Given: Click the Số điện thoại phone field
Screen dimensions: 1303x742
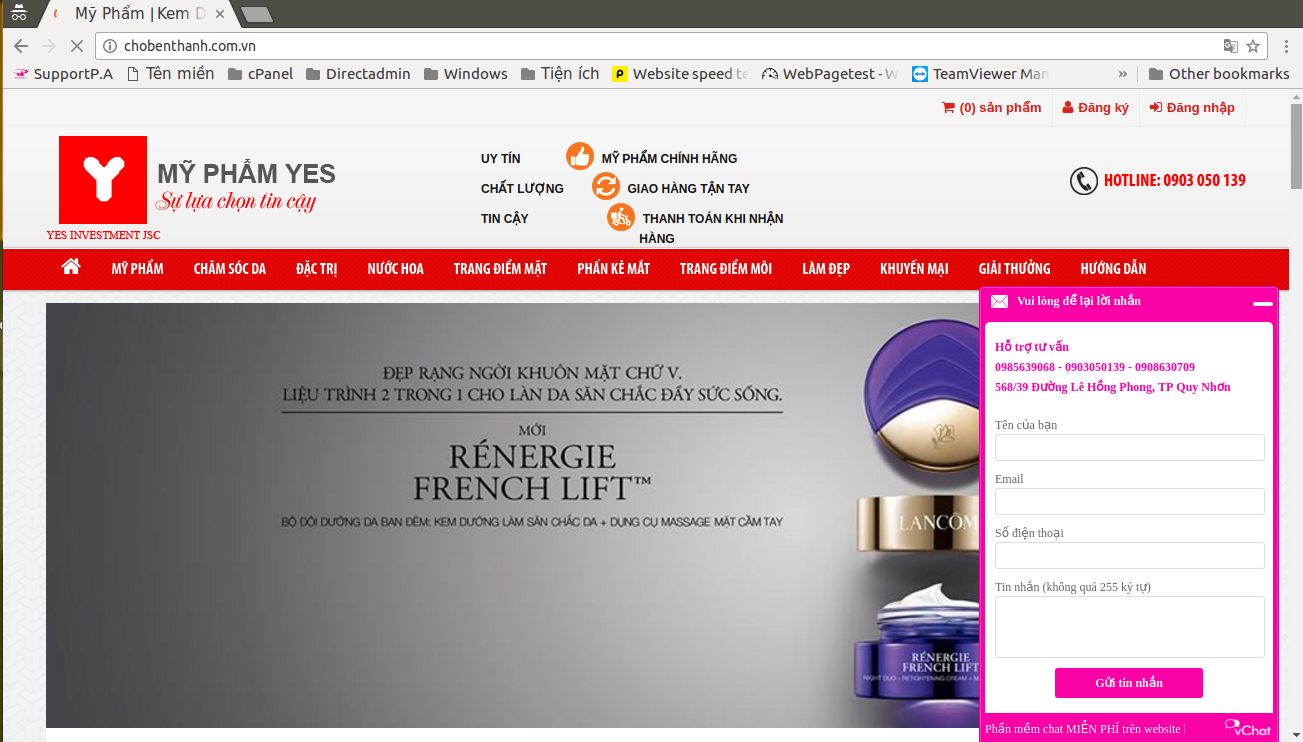Looking at the screenshot, I should pos(1130,555).
